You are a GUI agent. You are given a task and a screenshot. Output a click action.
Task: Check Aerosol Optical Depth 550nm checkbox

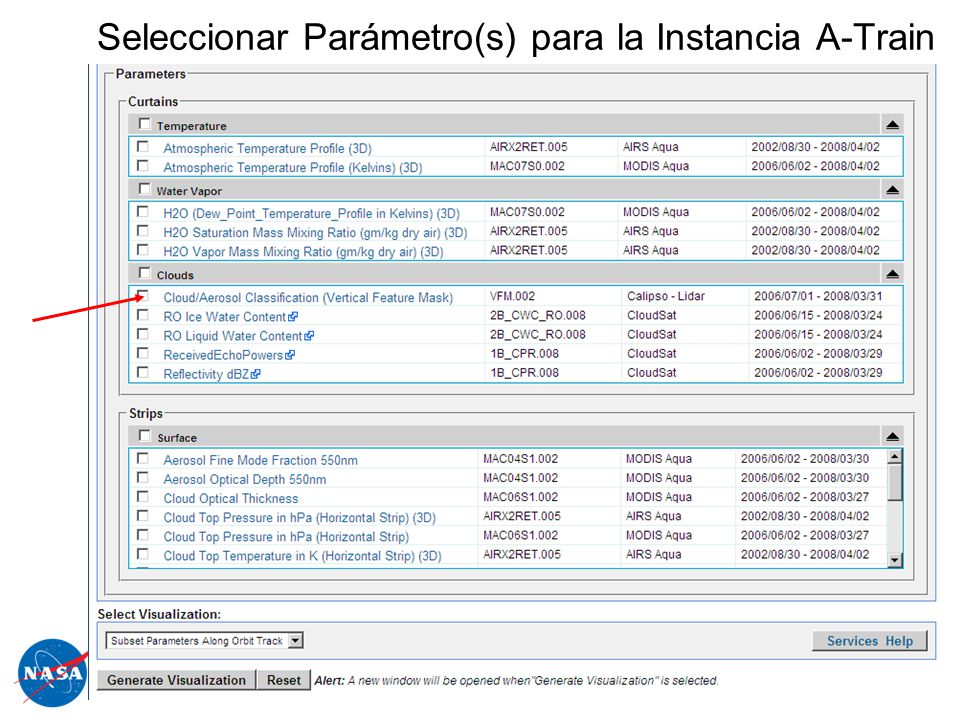(143, 477)
